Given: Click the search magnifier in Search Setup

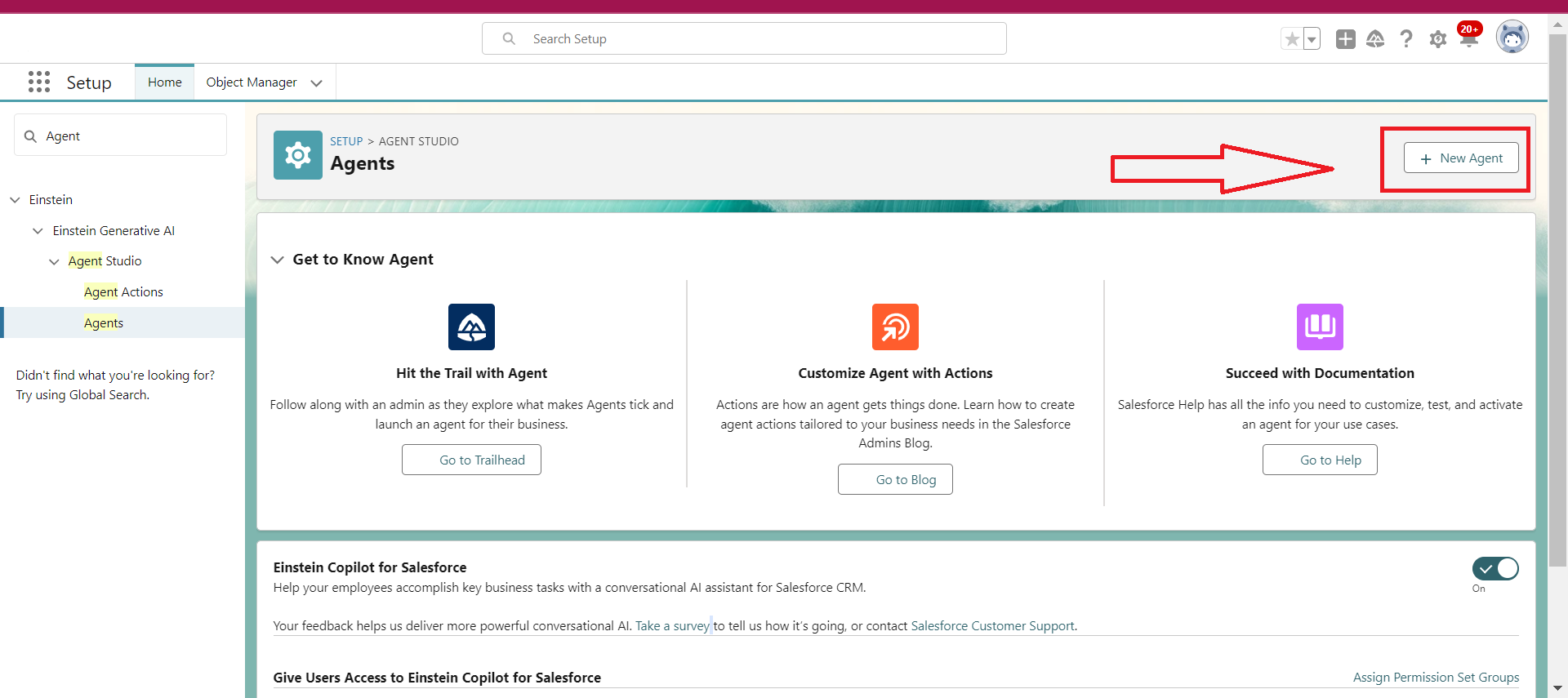Looking at the screenshot, I should click(x=509, y=38).
